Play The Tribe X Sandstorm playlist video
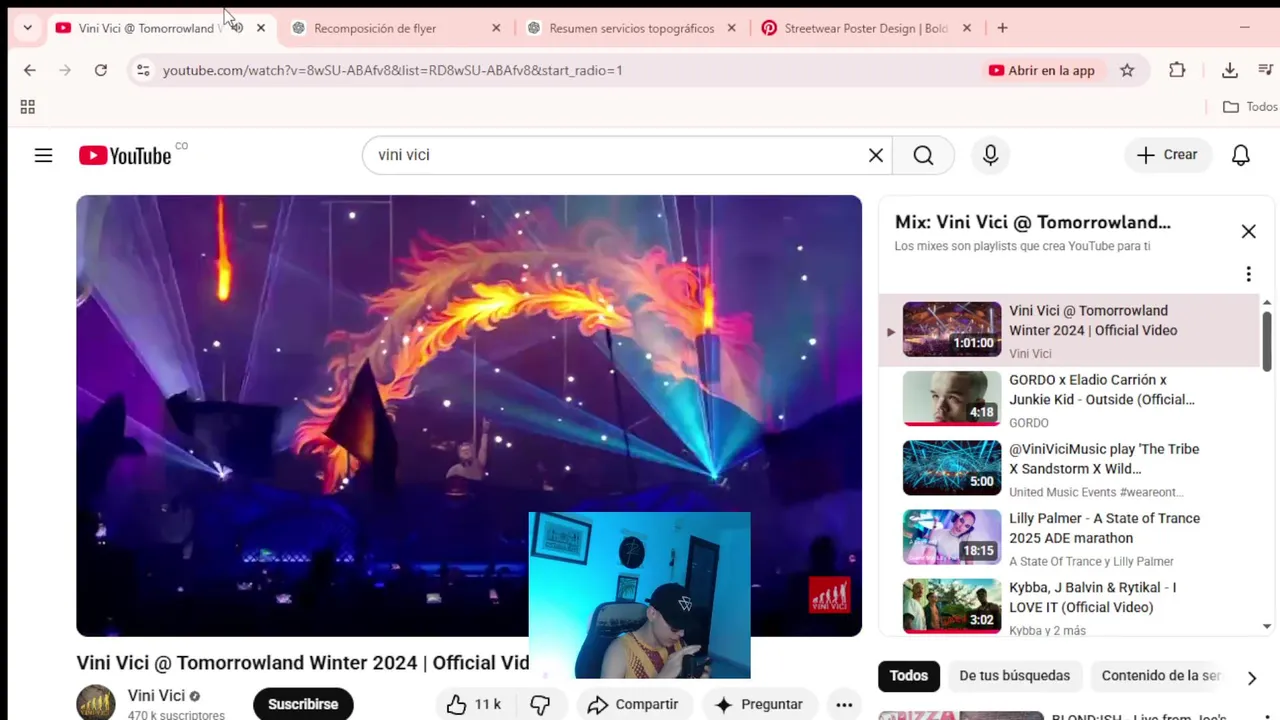1280x720 pixels. click(1070, 469)
